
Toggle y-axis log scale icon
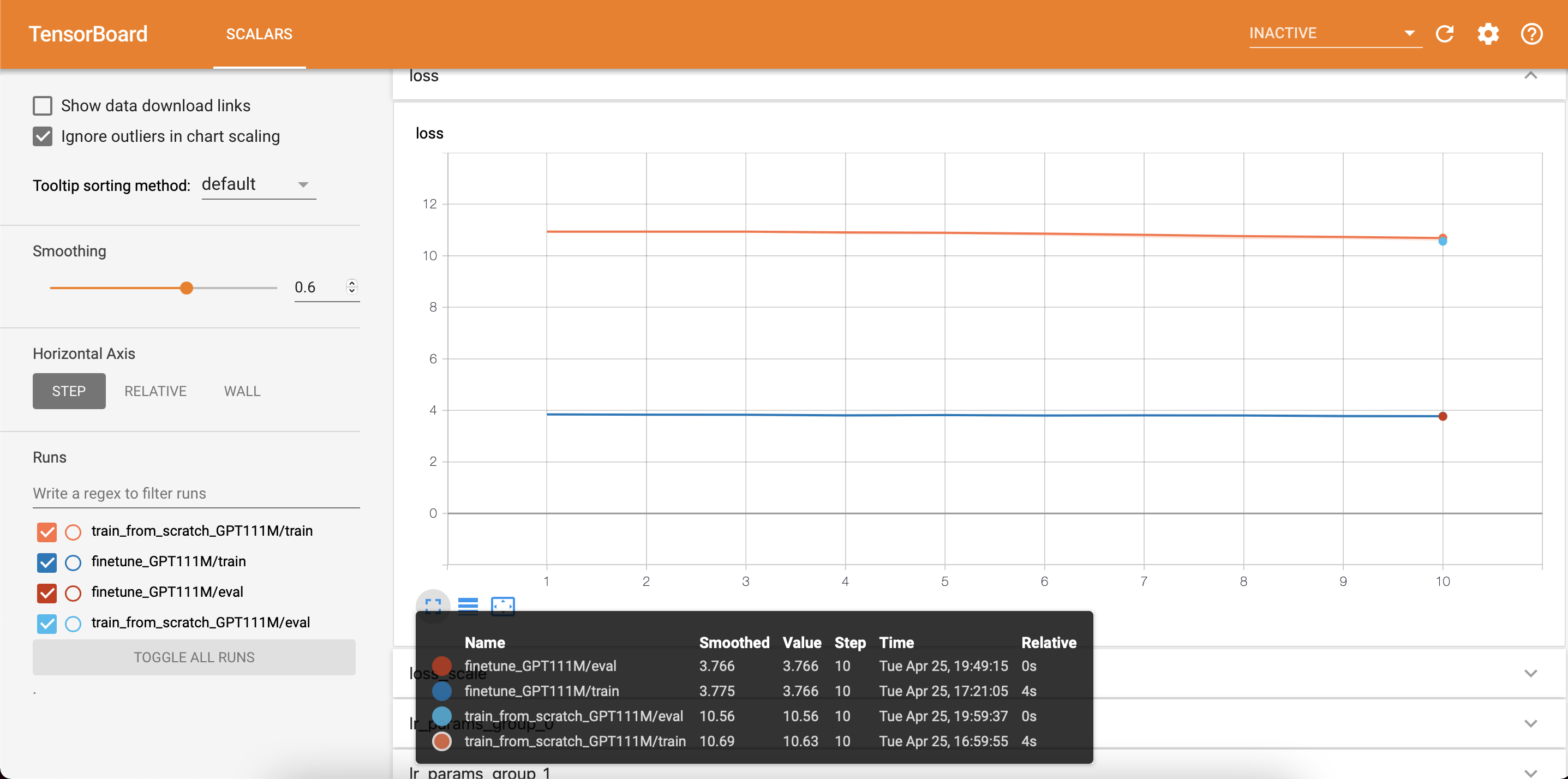tap(468, 606)
